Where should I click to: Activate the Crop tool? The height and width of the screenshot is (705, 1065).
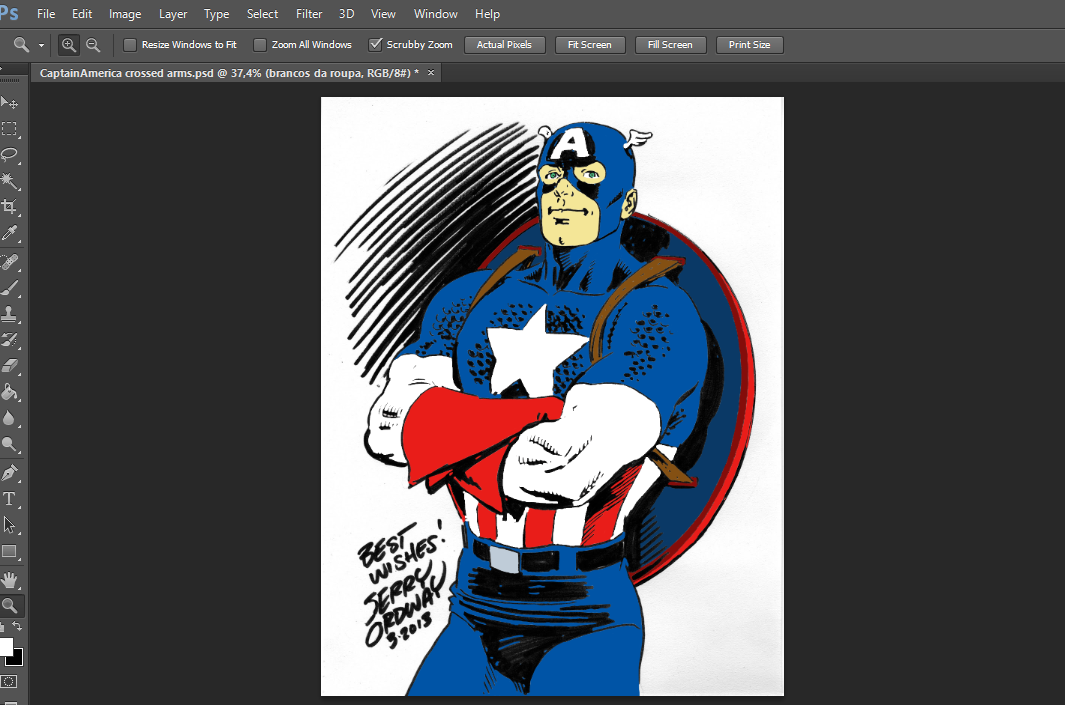tap(9, 207)
